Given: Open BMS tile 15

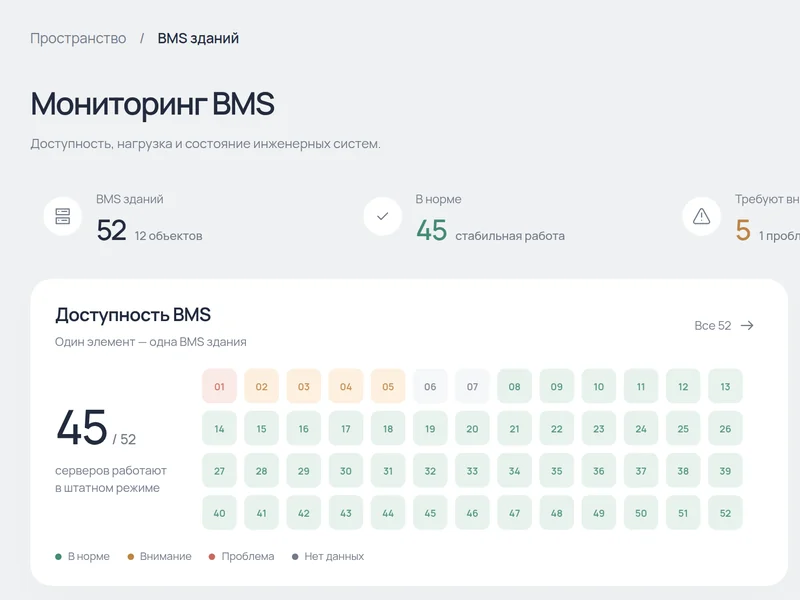Looking at the screenshot, I should pyautogui.click(x=262, y=429).
